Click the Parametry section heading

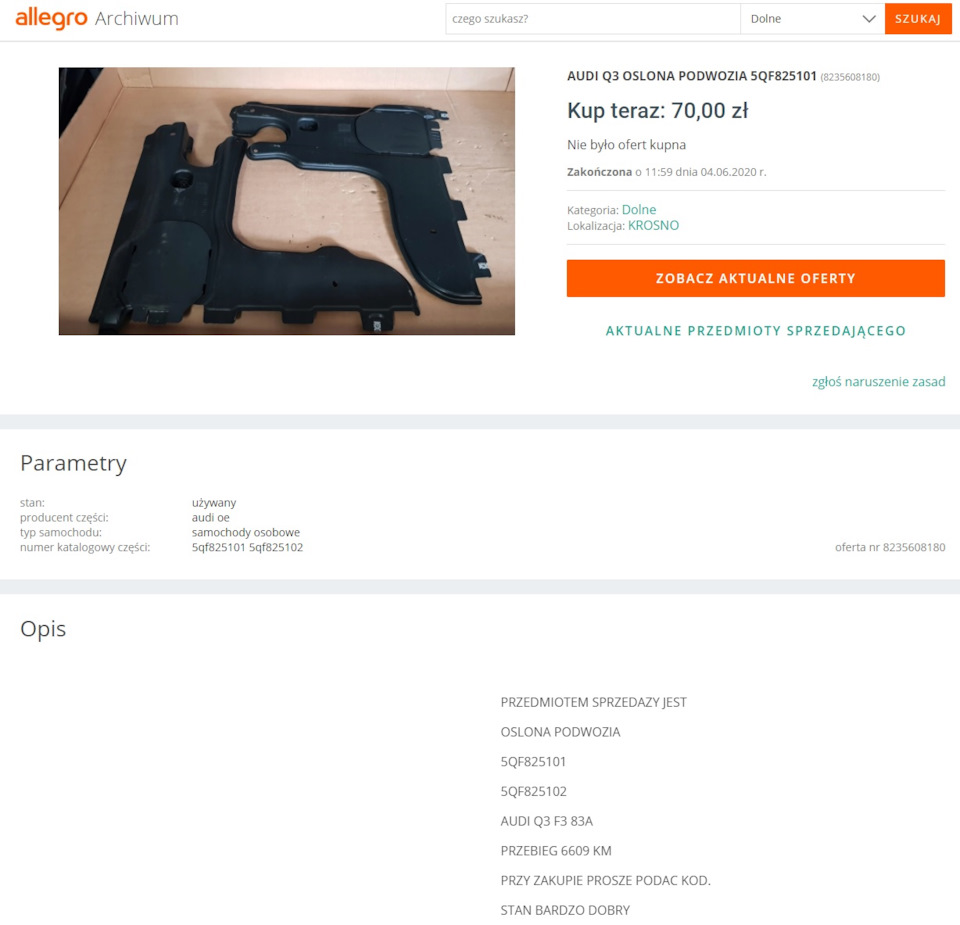coord(73,463)
